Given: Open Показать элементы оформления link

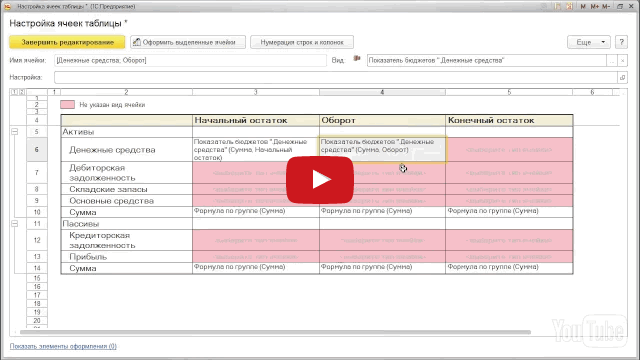Looking at the screenshot, I should (x=63, y=346).
